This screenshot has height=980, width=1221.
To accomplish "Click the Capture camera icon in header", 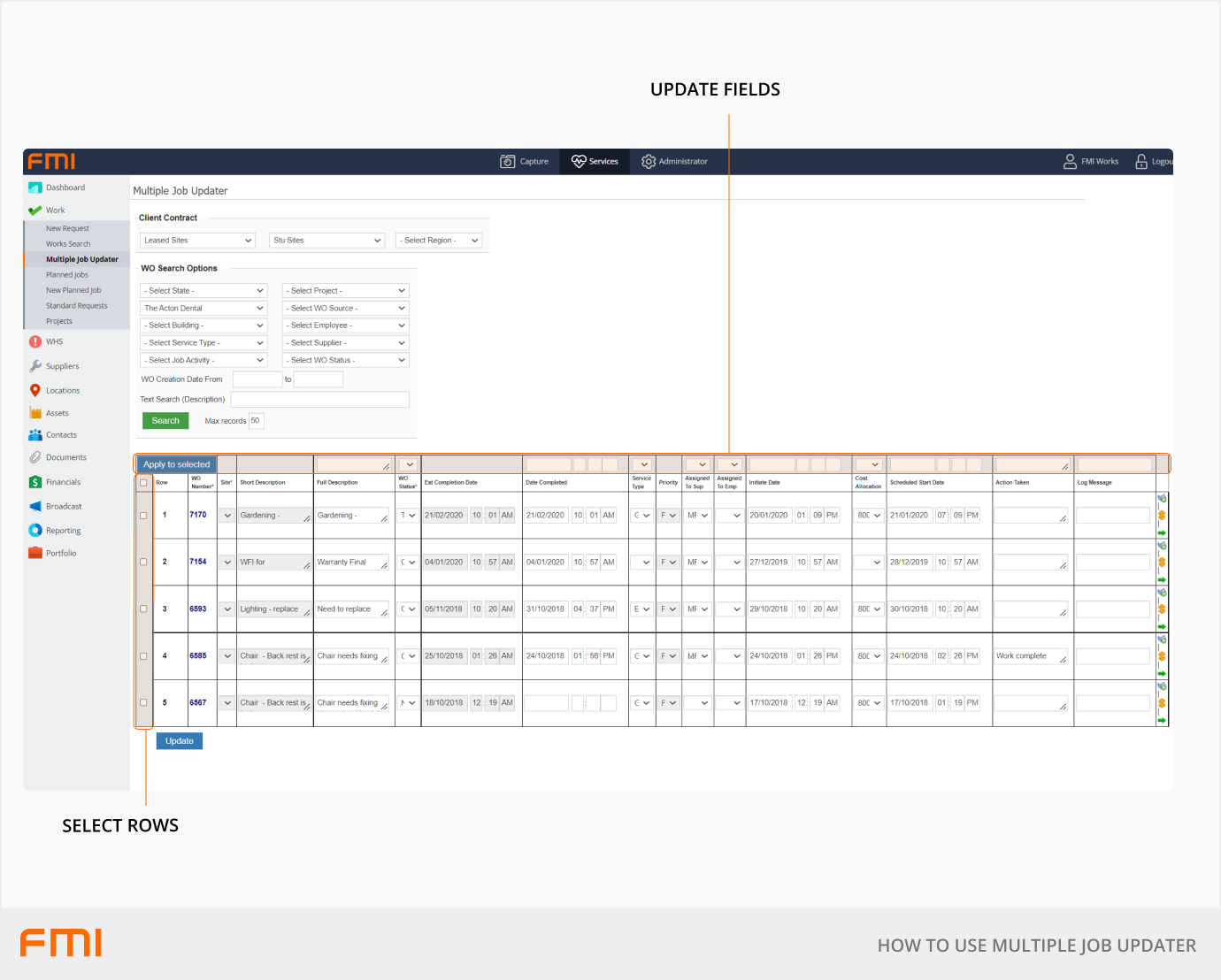I will click(508, 162).
